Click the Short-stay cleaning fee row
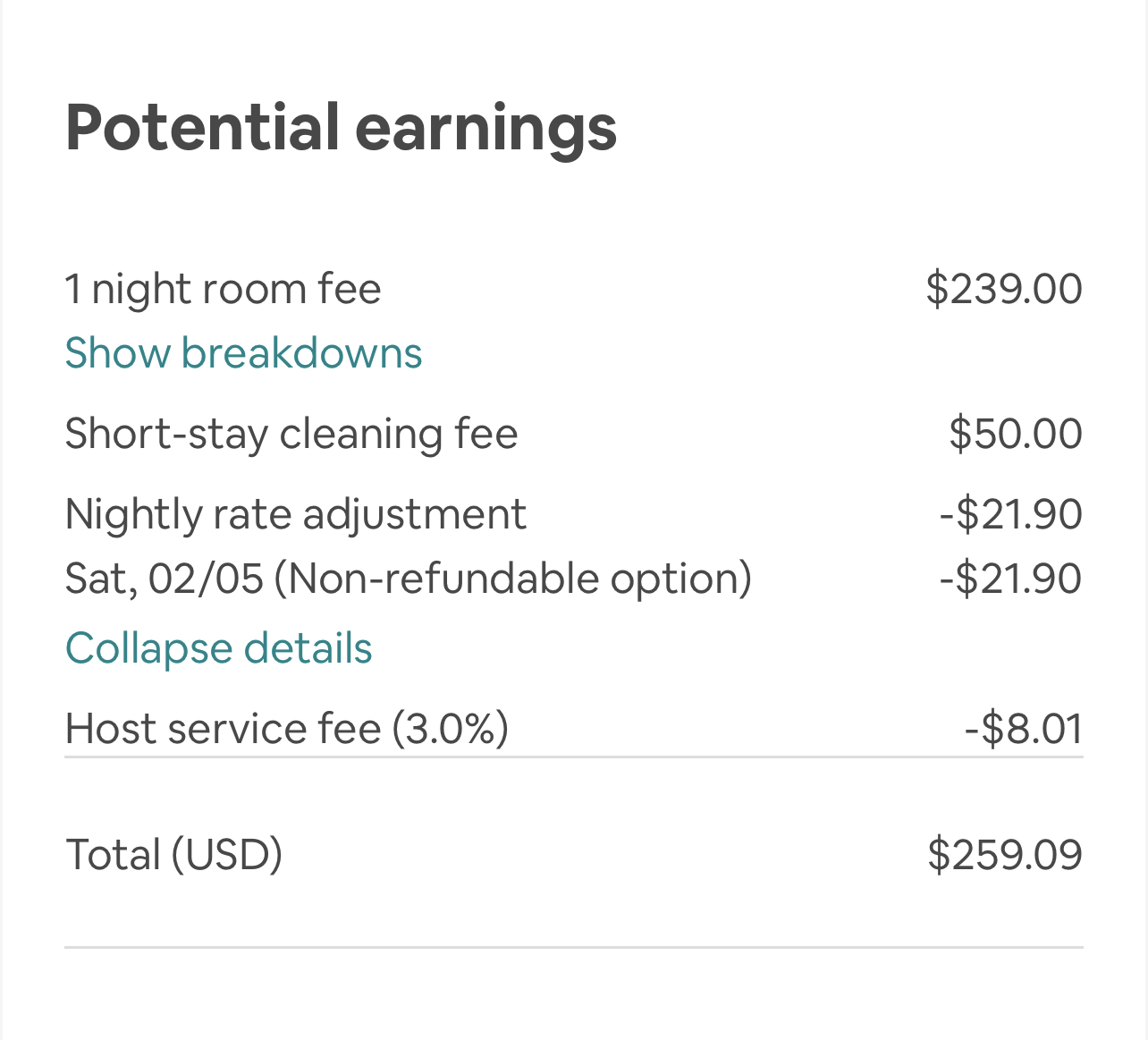Viewport: 1148px width, 1040px height. tap(291, 434)
